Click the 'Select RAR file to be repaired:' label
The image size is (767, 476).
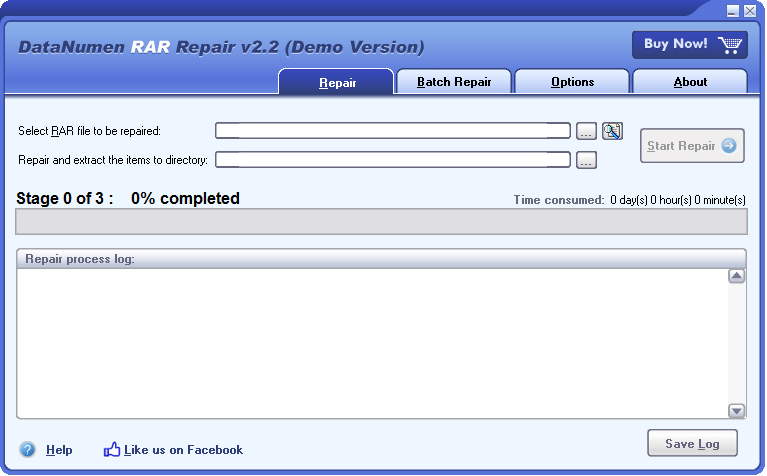tap(90, 131)
